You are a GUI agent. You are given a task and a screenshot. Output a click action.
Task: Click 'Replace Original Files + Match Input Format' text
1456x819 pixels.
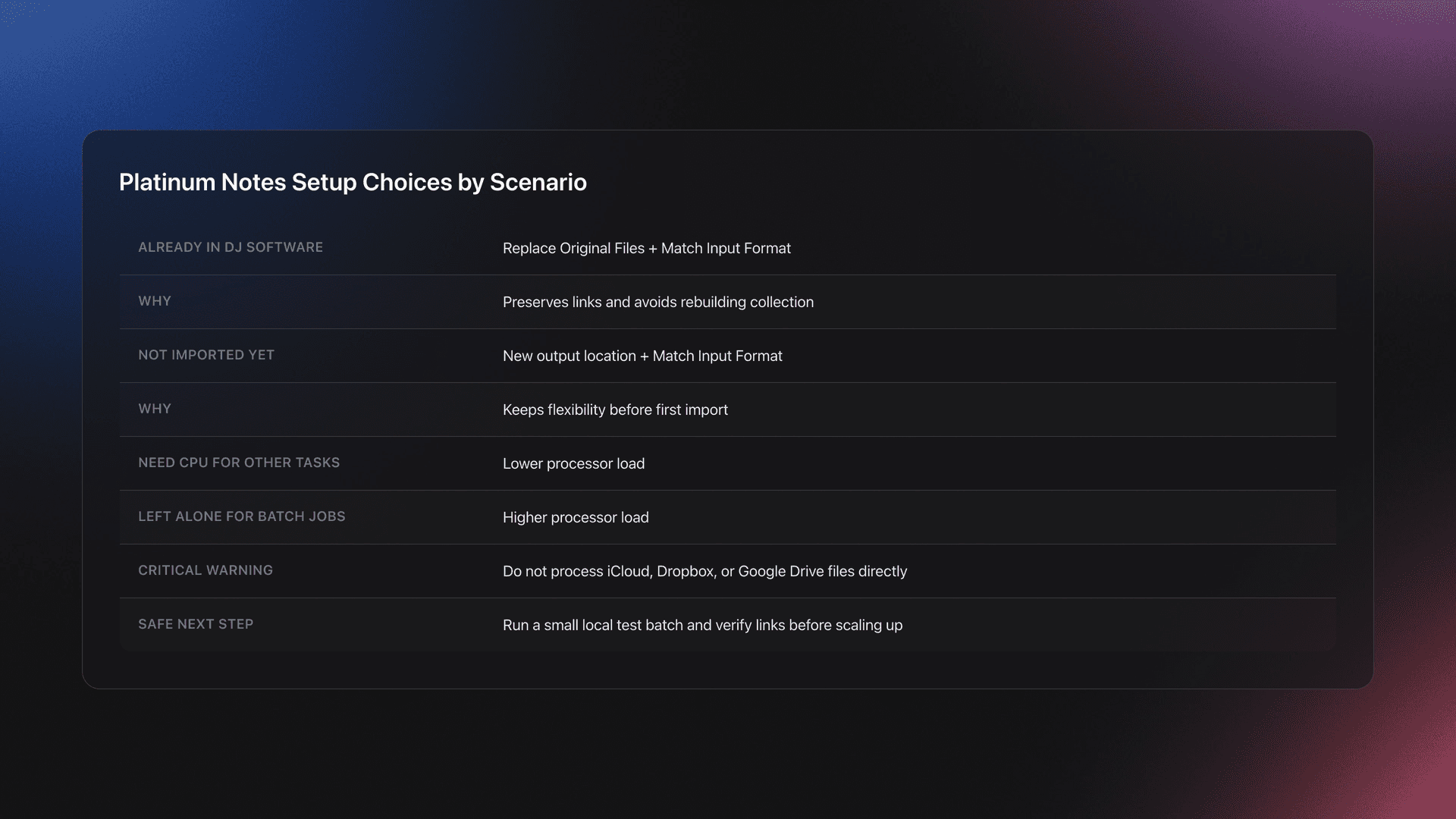(x=646, y=248)
